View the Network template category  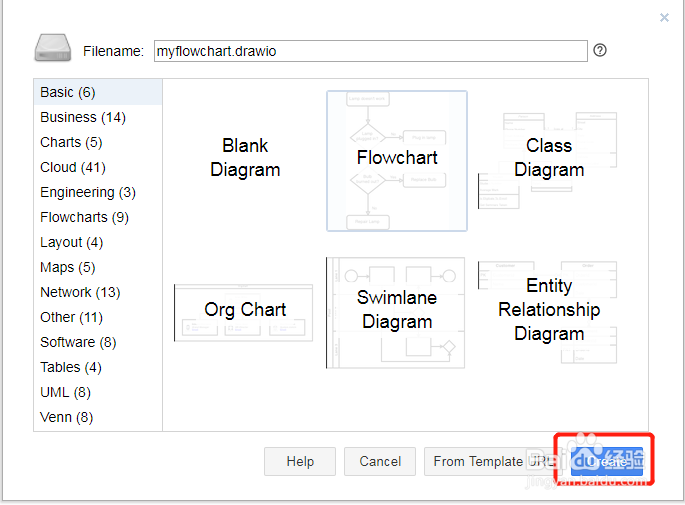80,292
